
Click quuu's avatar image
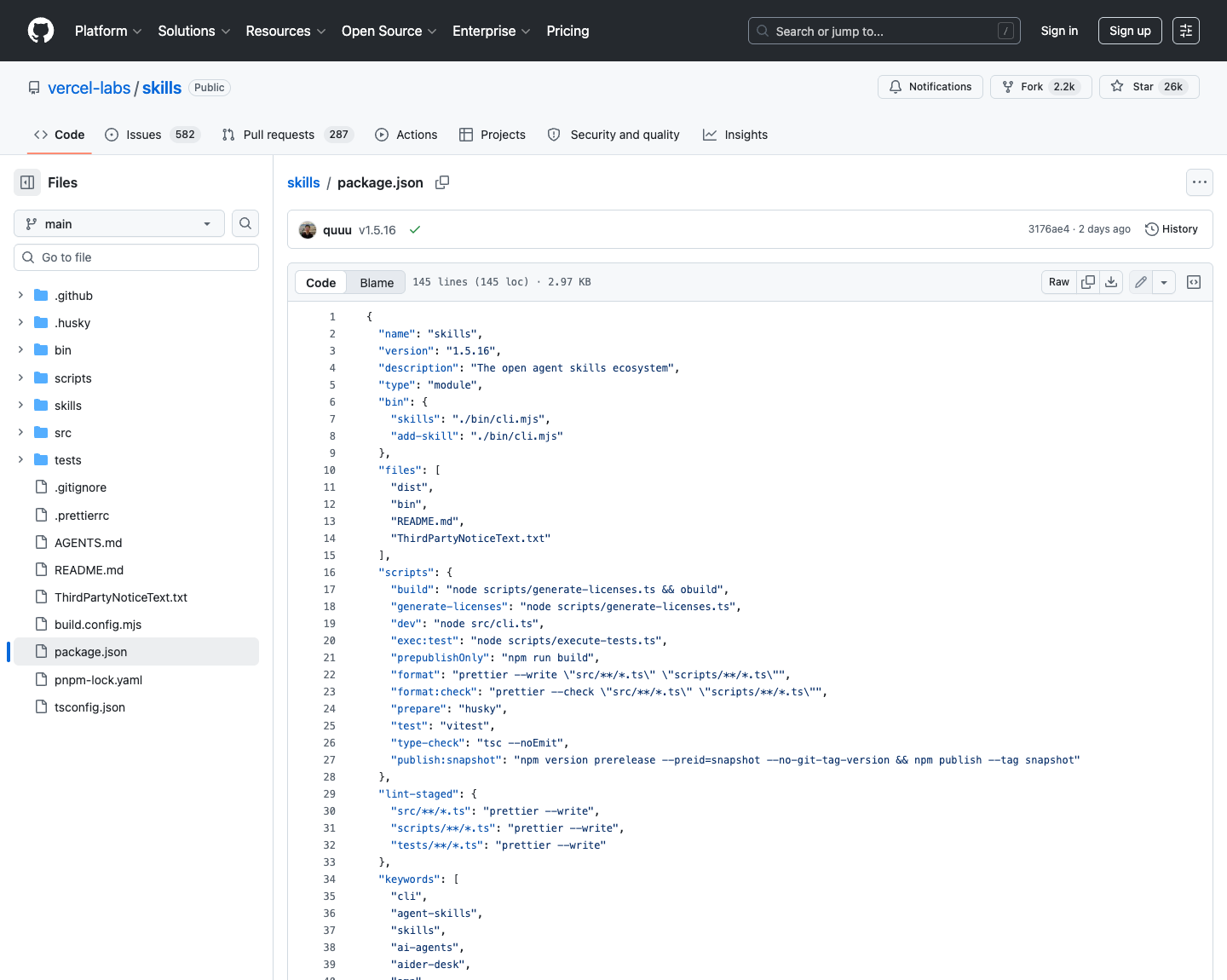[x=308, y=230]
